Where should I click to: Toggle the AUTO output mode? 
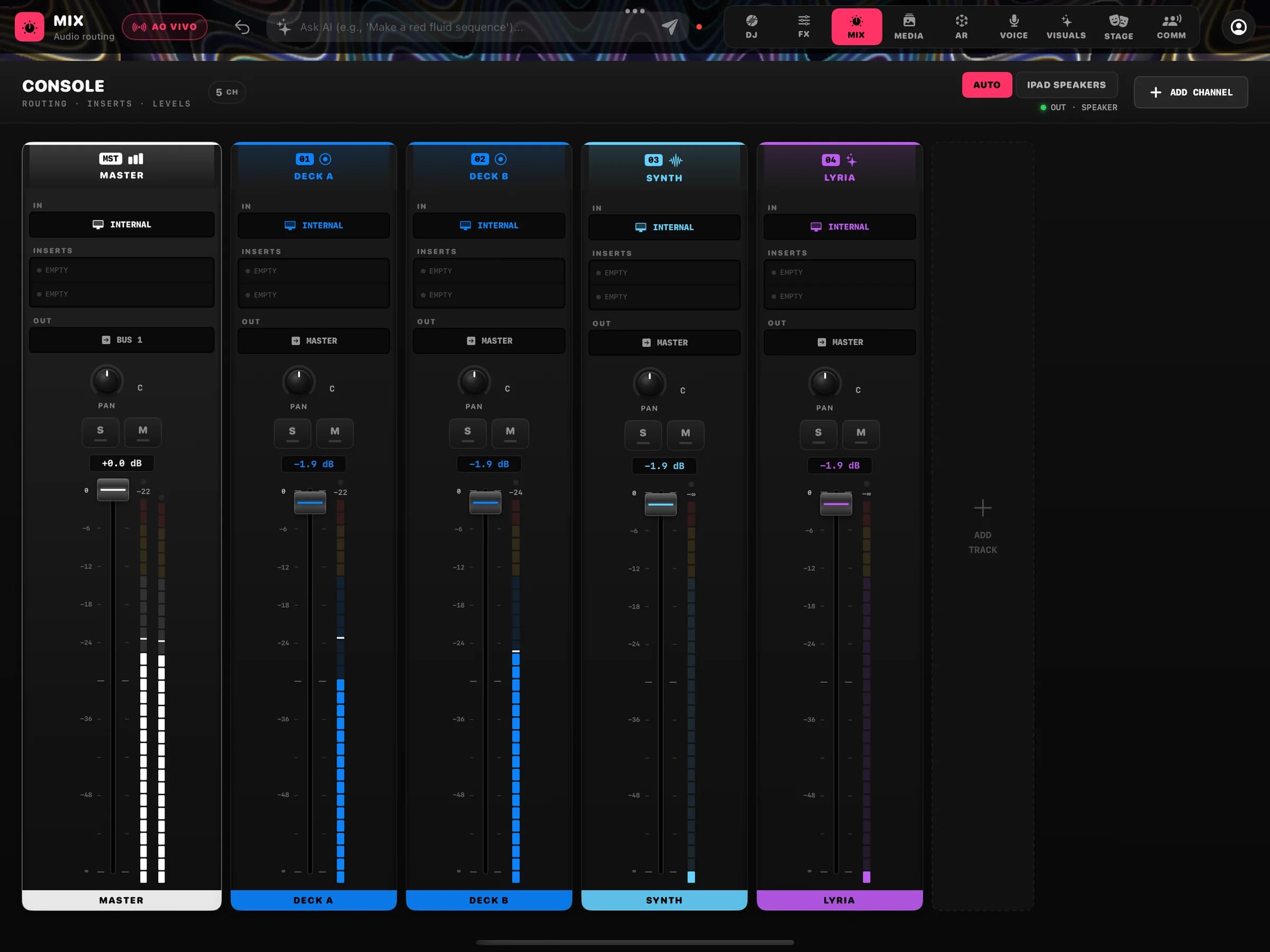pos(986,85)
